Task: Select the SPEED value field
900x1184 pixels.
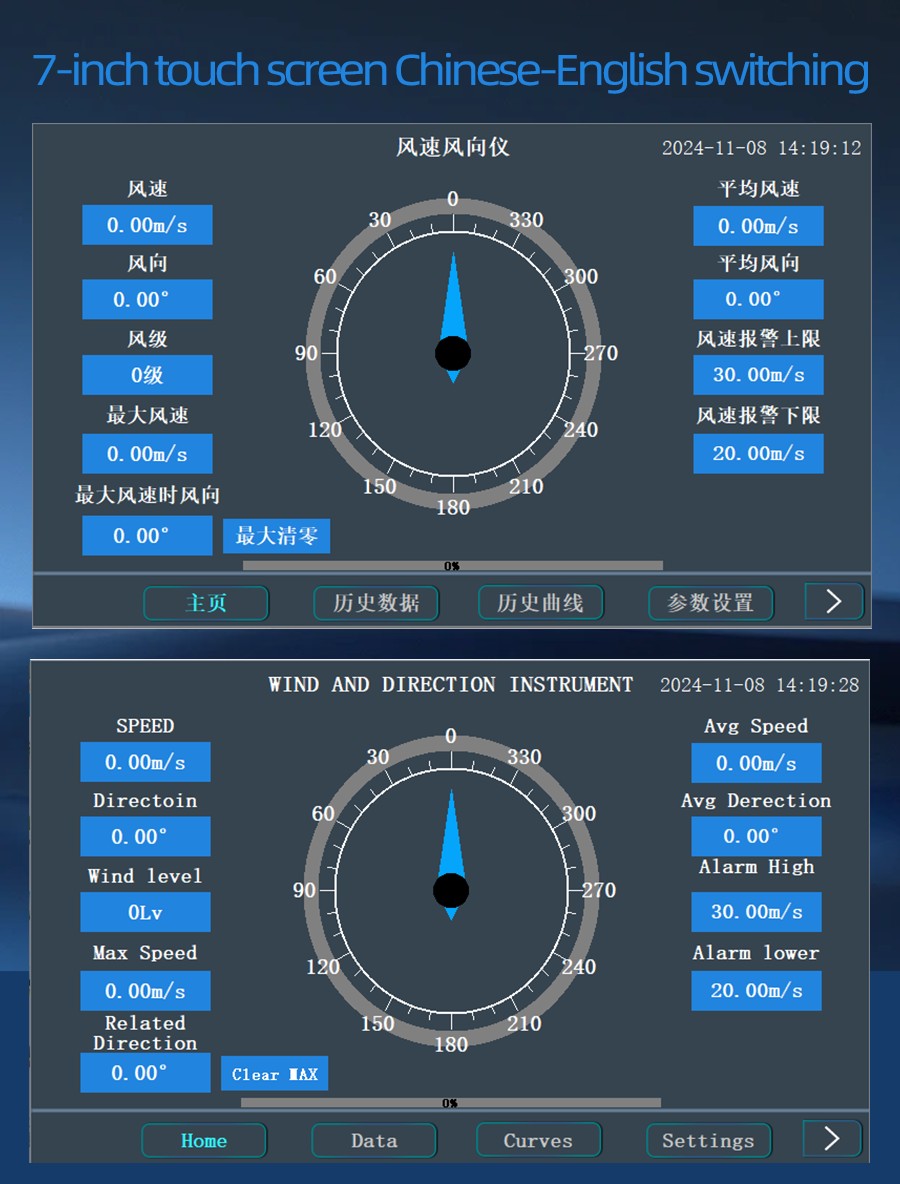Action: [145, 762]
